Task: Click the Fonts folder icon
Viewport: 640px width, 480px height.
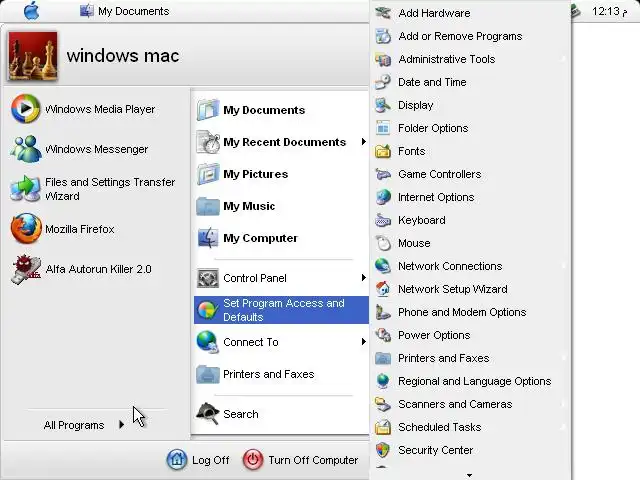Action: tap(383, 151)
